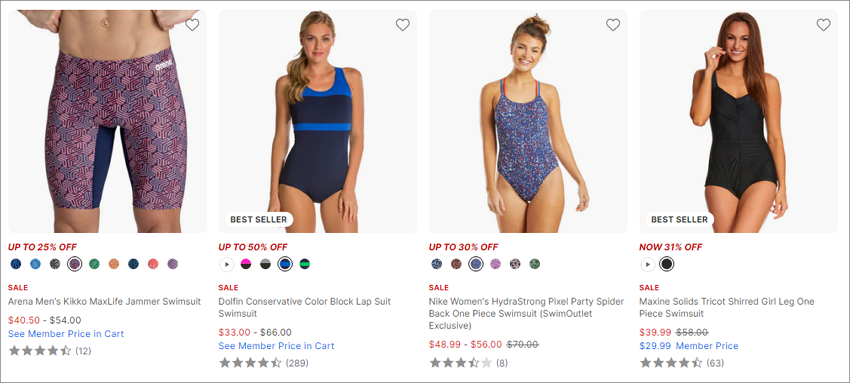Select the green Arena Jammer color swatch
Image resolution: width=850 pixels, height=383 pixels.
pos(94,264)
